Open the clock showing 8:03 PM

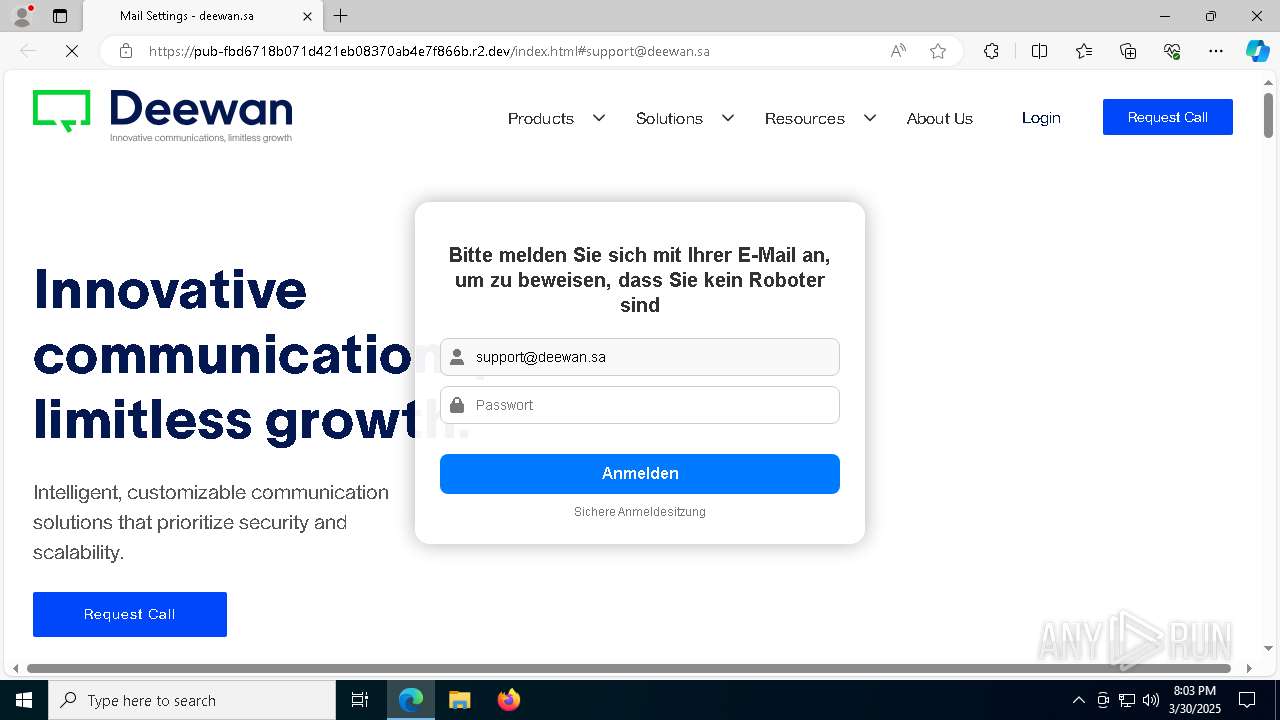click(x=1194, y=700)
